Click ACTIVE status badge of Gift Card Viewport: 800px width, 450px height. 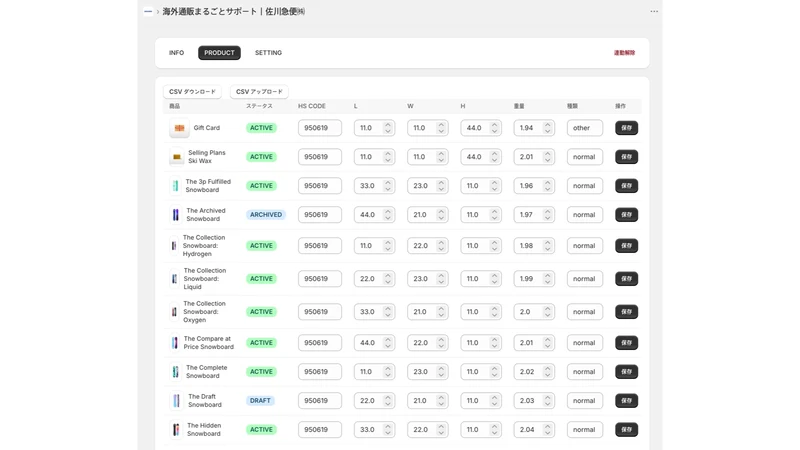coord(261,128)
